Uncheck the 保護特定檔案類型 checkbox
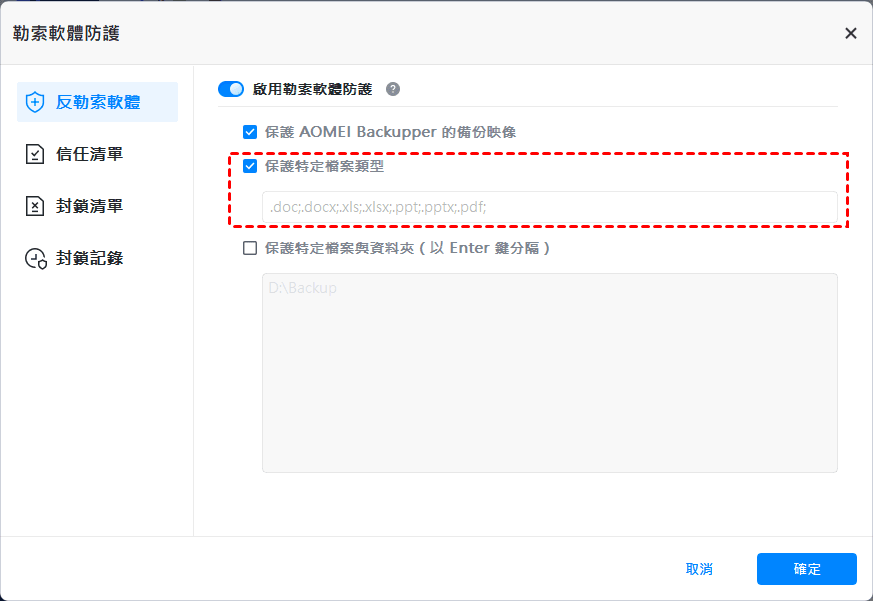Viewport: 873px width, 601px height. tap(250, 166)
